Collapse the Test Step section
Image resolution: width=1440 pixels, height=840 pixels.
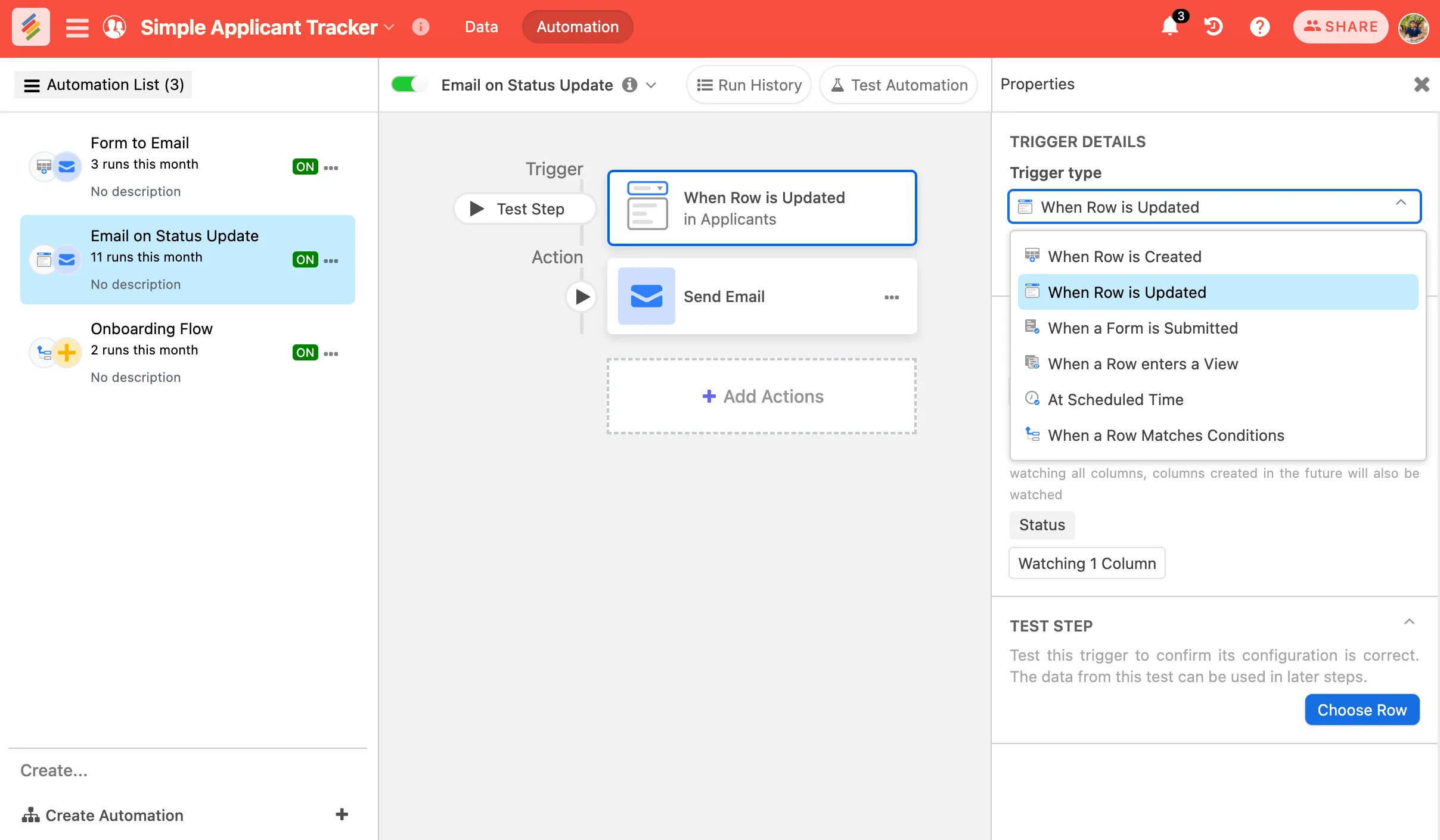[x=1410, y=621]
